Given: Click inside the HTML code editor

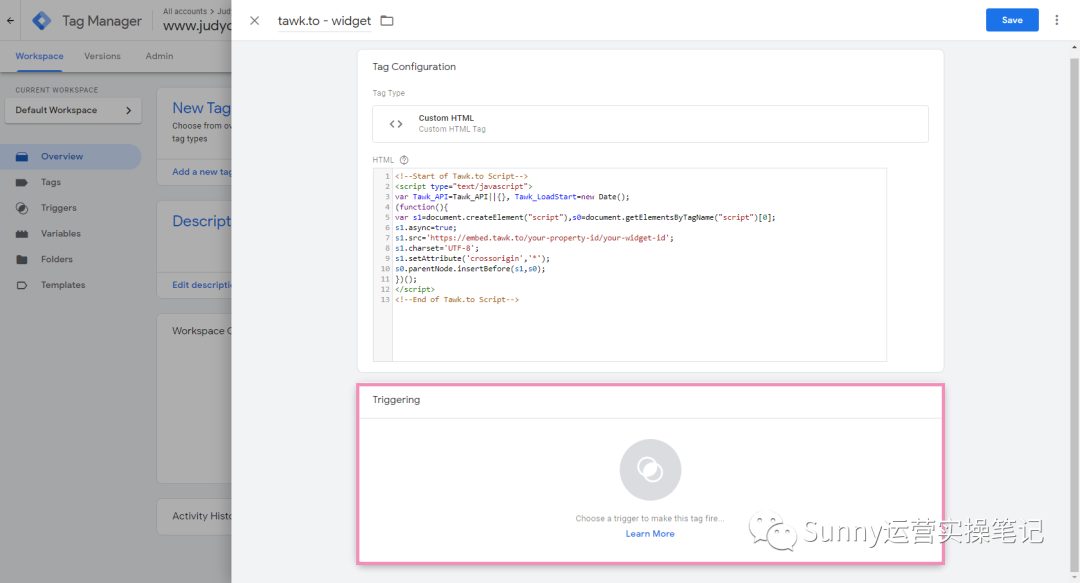Looking at the screenshot, I should pyautogui.click(x=638, y=320).
